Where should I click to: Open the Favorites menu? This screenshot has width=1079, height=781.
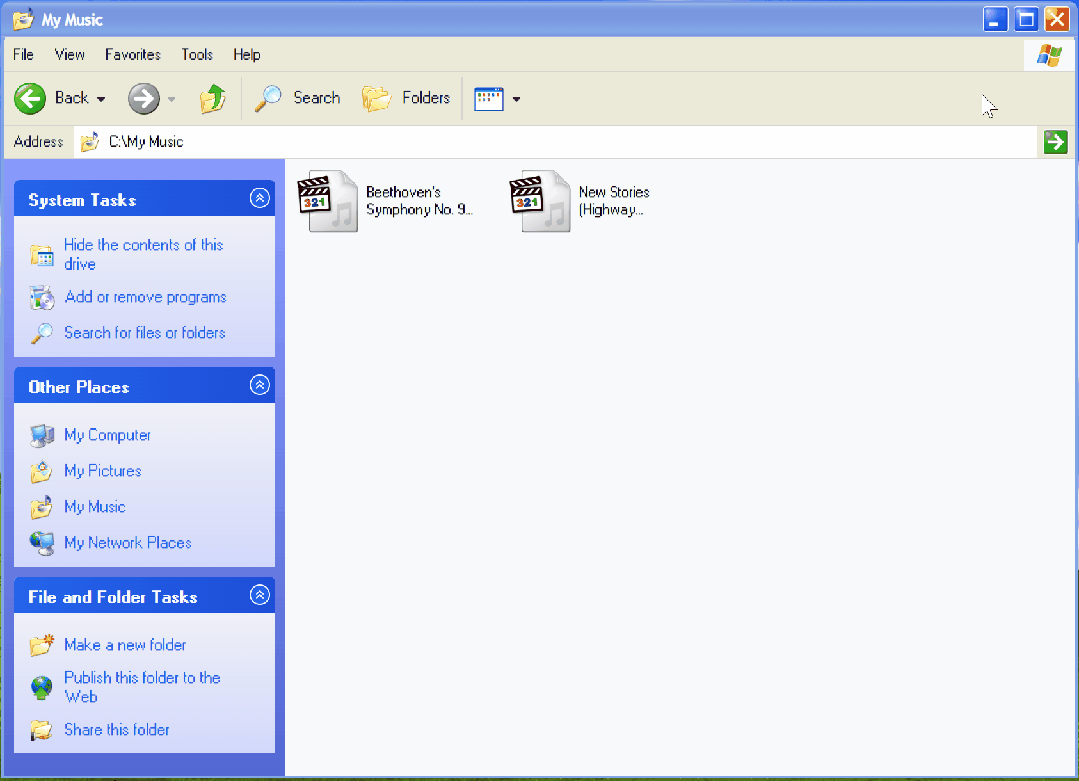[133, 55]
